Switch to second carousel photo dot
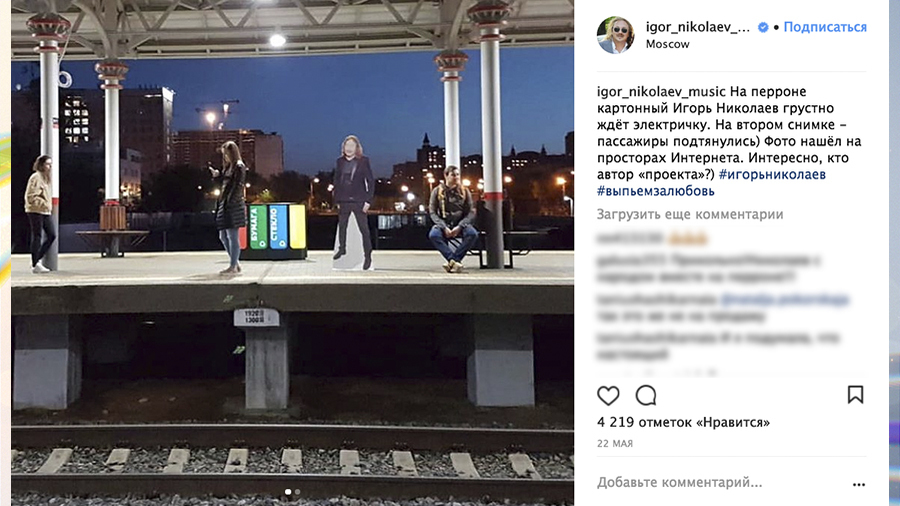 click(x=297, y=492)
